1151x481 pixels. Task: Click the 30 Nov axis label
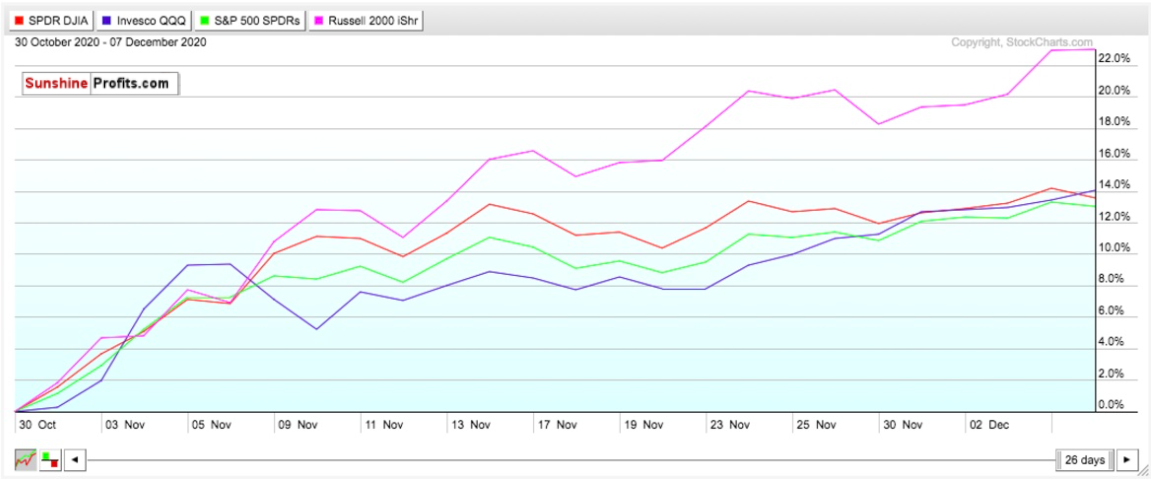904,424
